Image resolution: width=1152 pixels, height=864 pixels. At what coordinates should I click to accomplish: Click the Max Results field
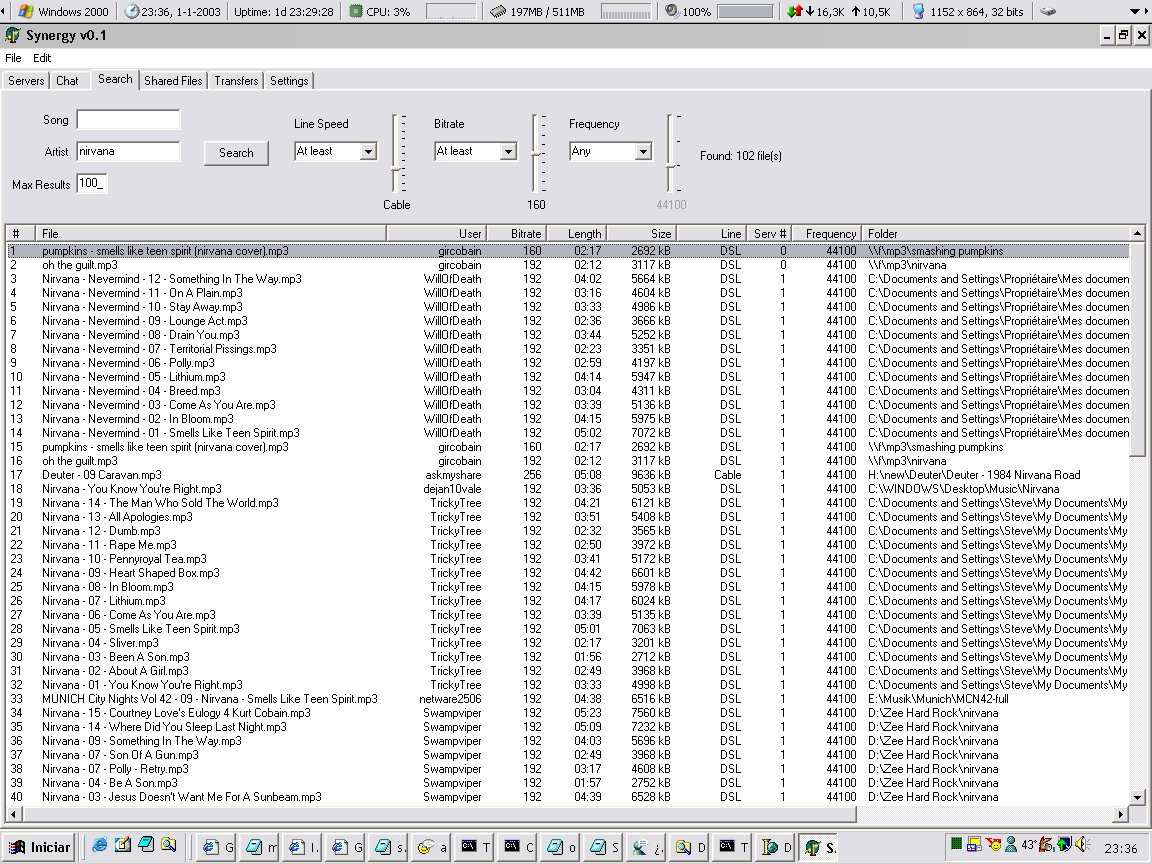(92, 184)
